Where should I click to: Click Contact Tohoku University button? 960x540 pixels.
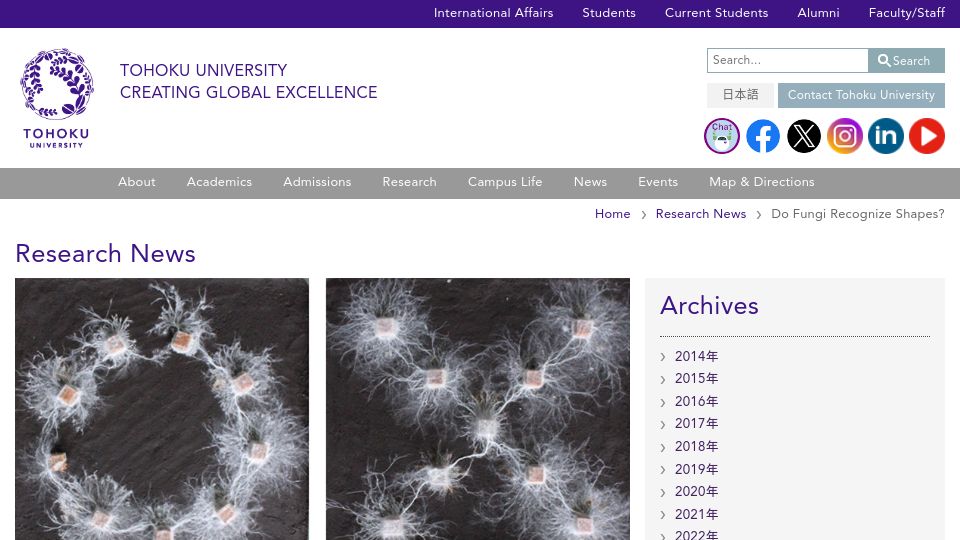[x=861, y=95]
